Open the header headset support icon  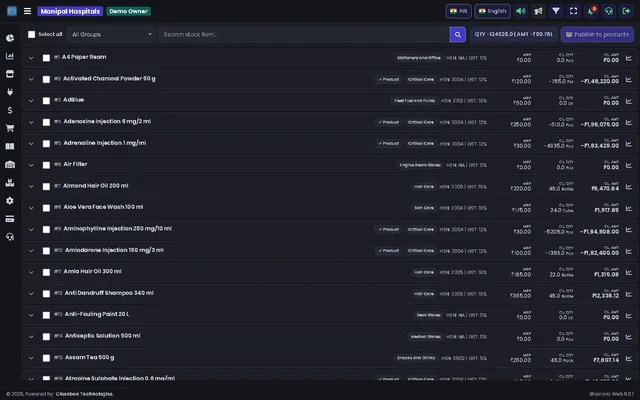(x=609, y=11)
